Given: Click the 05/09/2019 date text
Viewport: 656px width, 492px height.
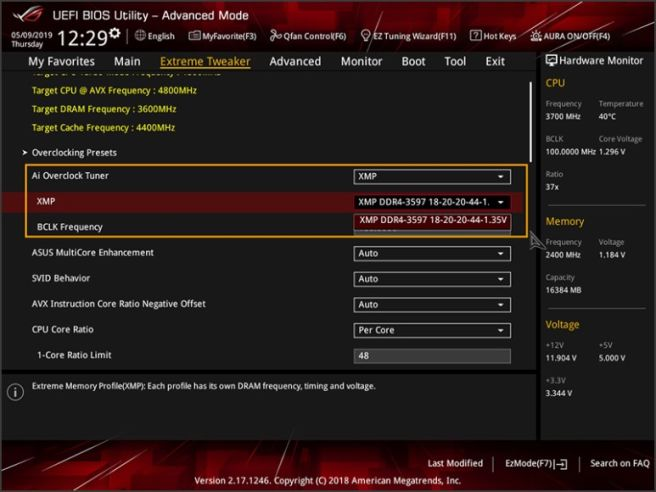Looking at the screenshot, I should pyautogui.click(x=32, y=35).
